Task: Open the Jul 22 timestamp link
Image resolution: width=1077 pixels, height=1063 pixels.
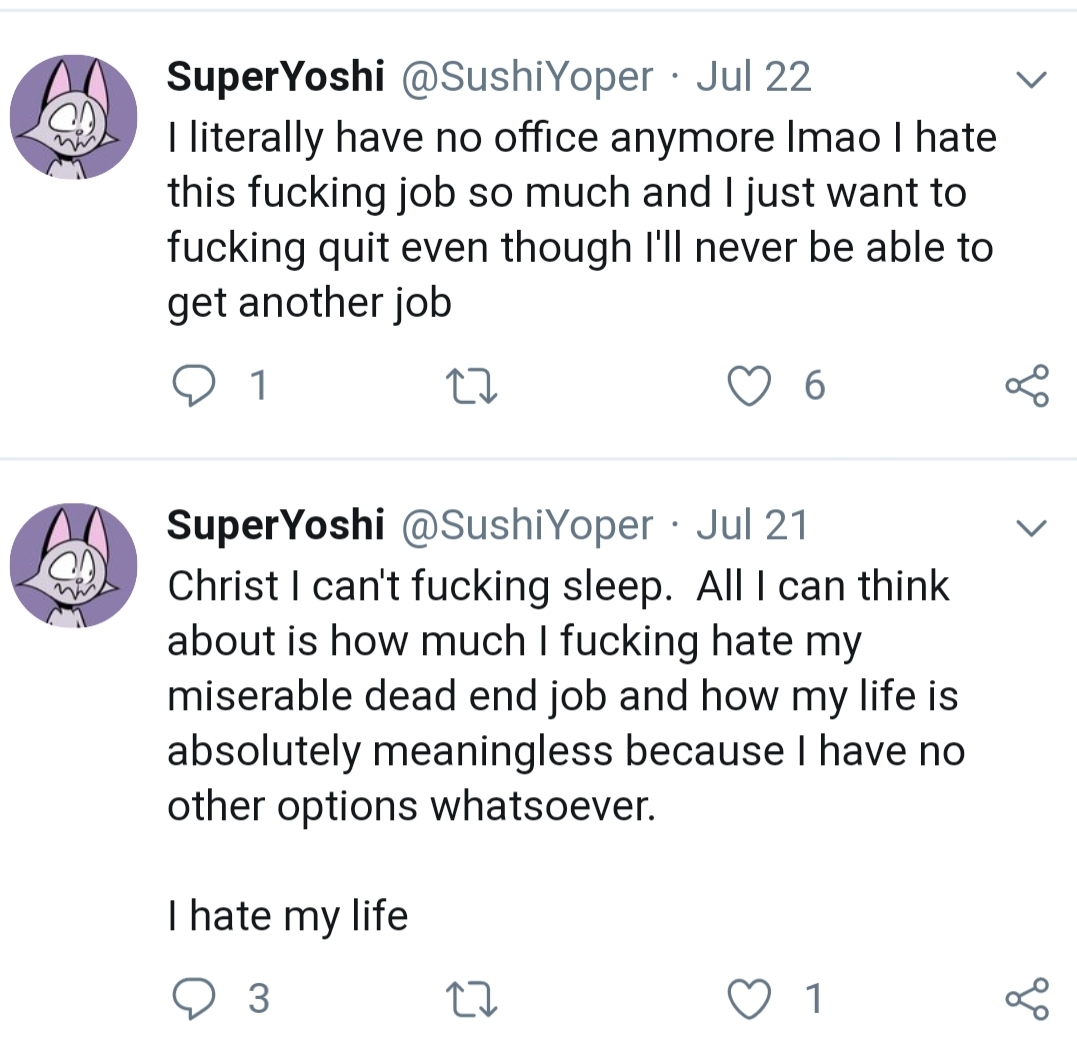Action: click(753, 77)
